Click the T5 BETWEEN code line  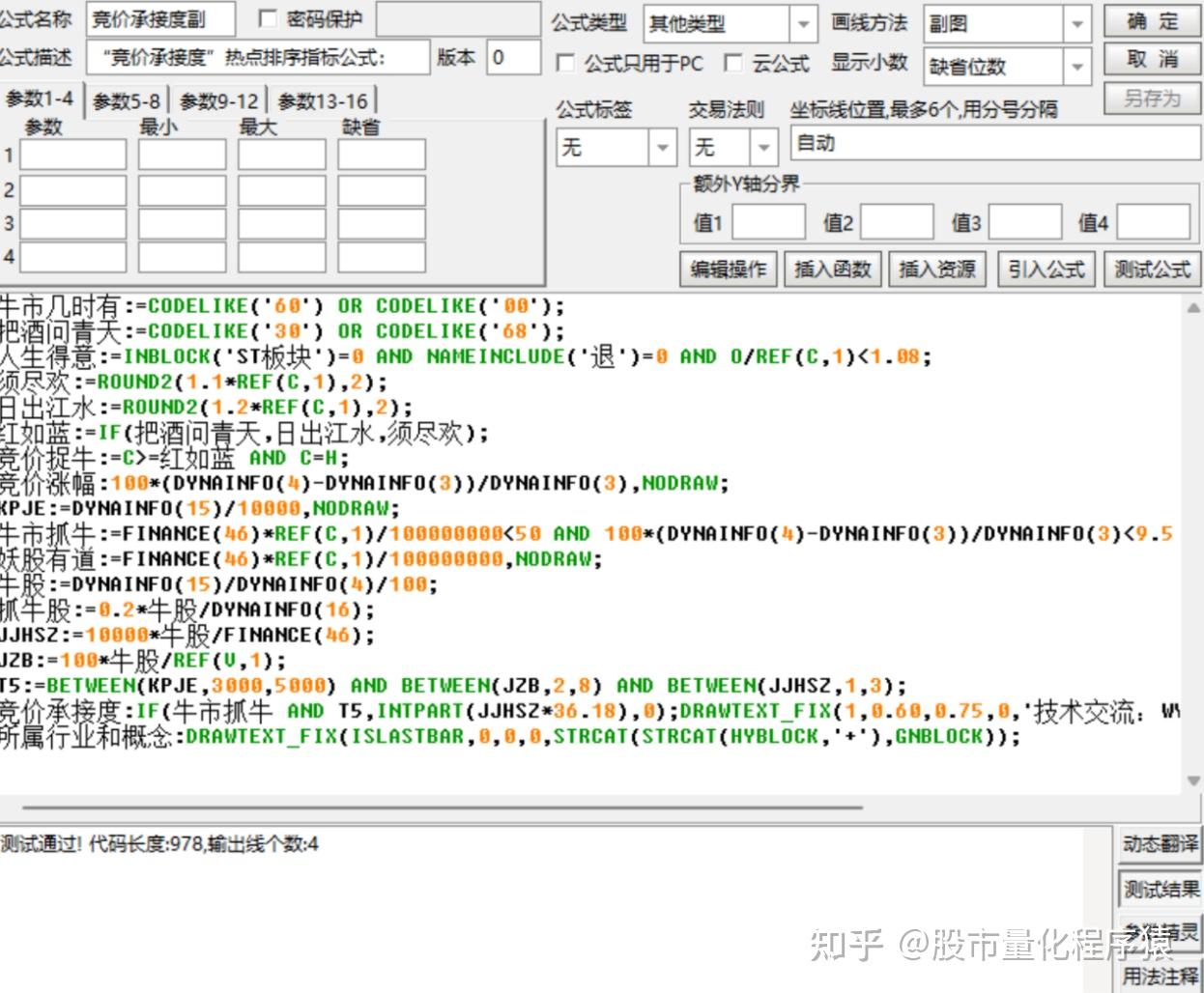[453, 686]
